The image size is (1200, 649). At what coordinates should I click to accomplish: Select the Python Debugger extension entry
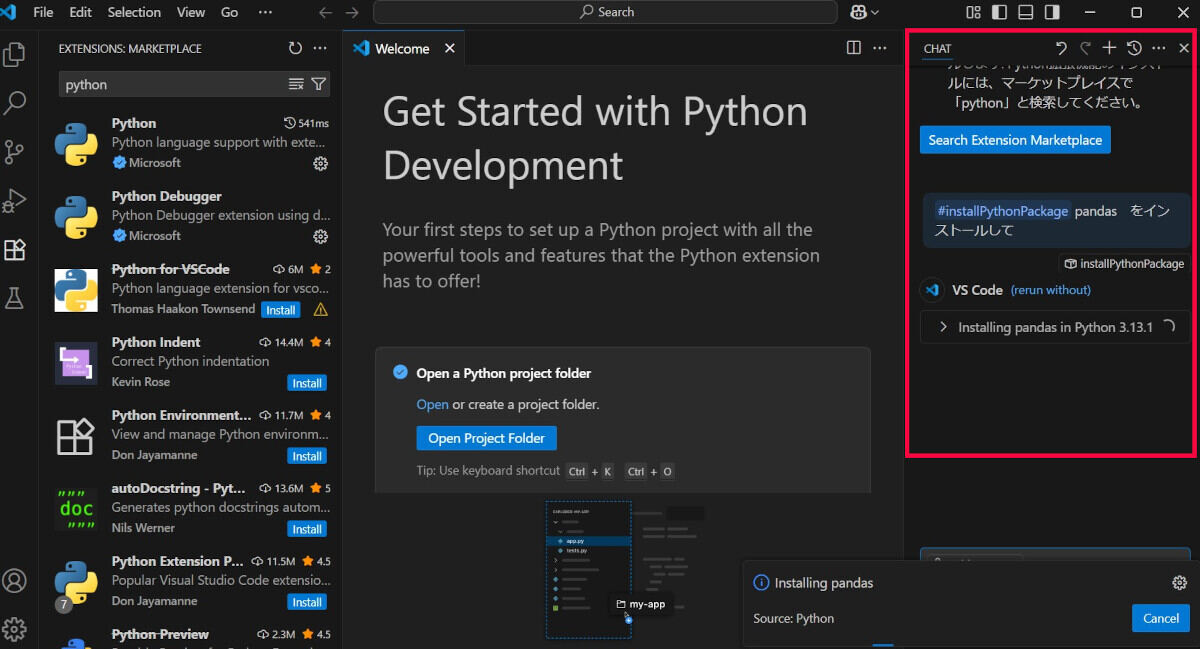click(193, 215)
